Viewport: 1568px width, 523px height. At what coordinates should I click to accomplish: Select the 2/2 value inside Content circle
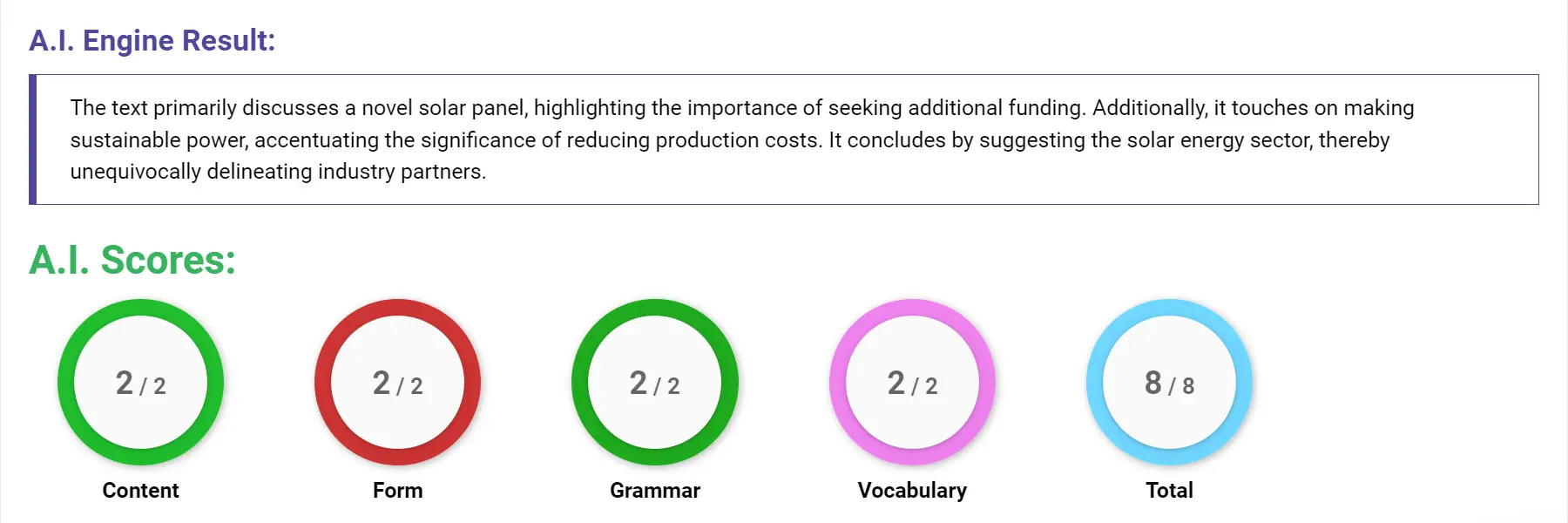click(x=139, y=384)
